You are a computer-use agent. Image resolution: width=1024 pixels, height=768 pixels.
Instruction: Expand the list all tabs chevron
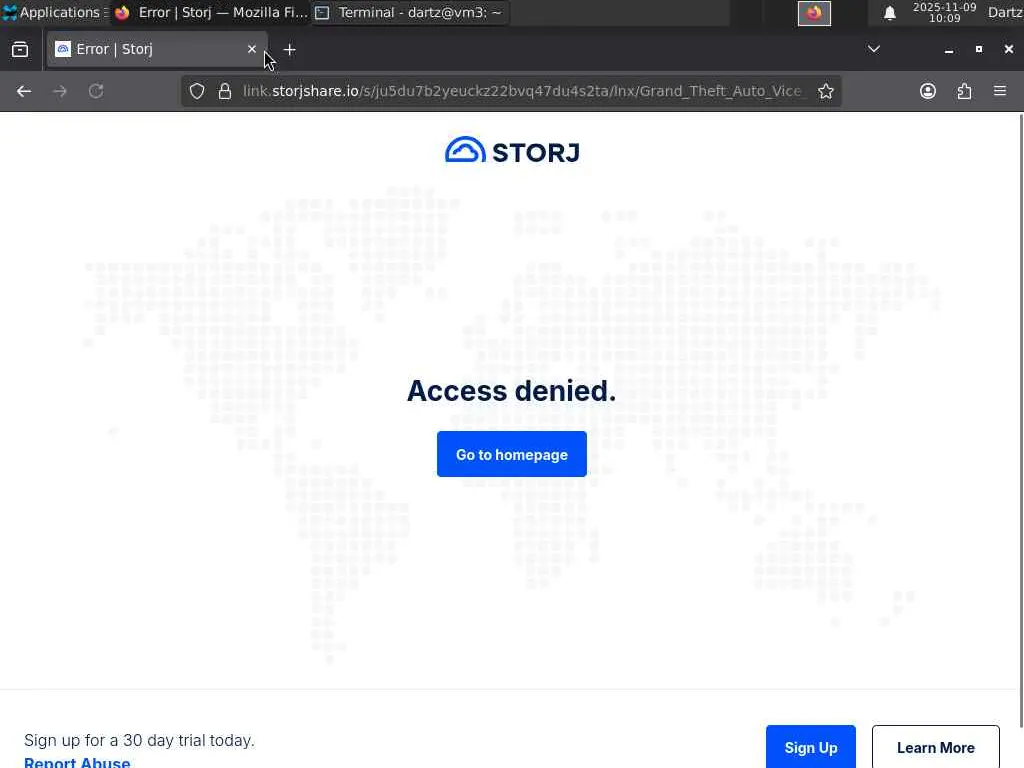point(874,49)
